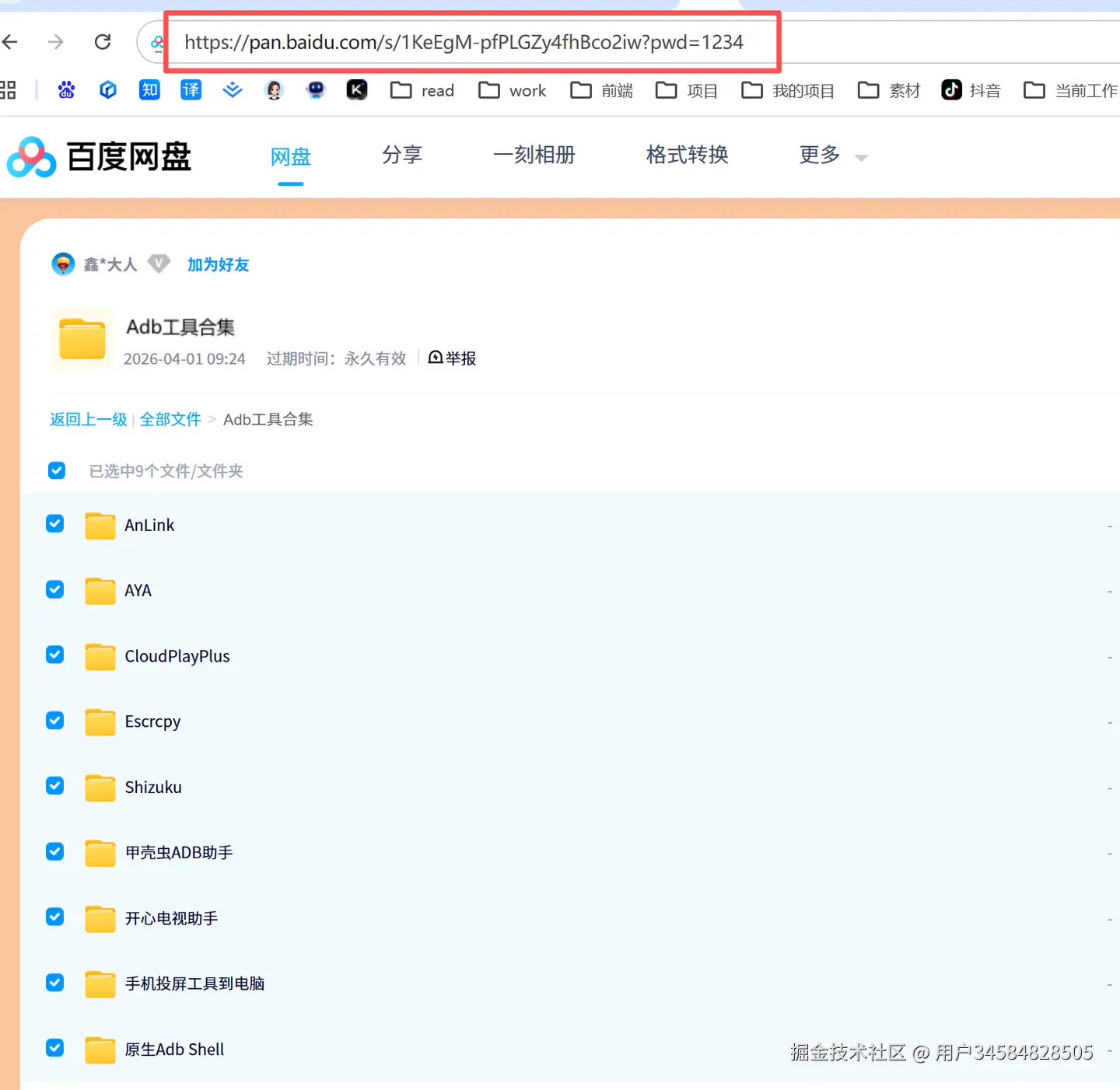Uncheck the 原生Adb Shell checkbox
Screen dimensions: 1120x1090
click(x=54, y=1047)
